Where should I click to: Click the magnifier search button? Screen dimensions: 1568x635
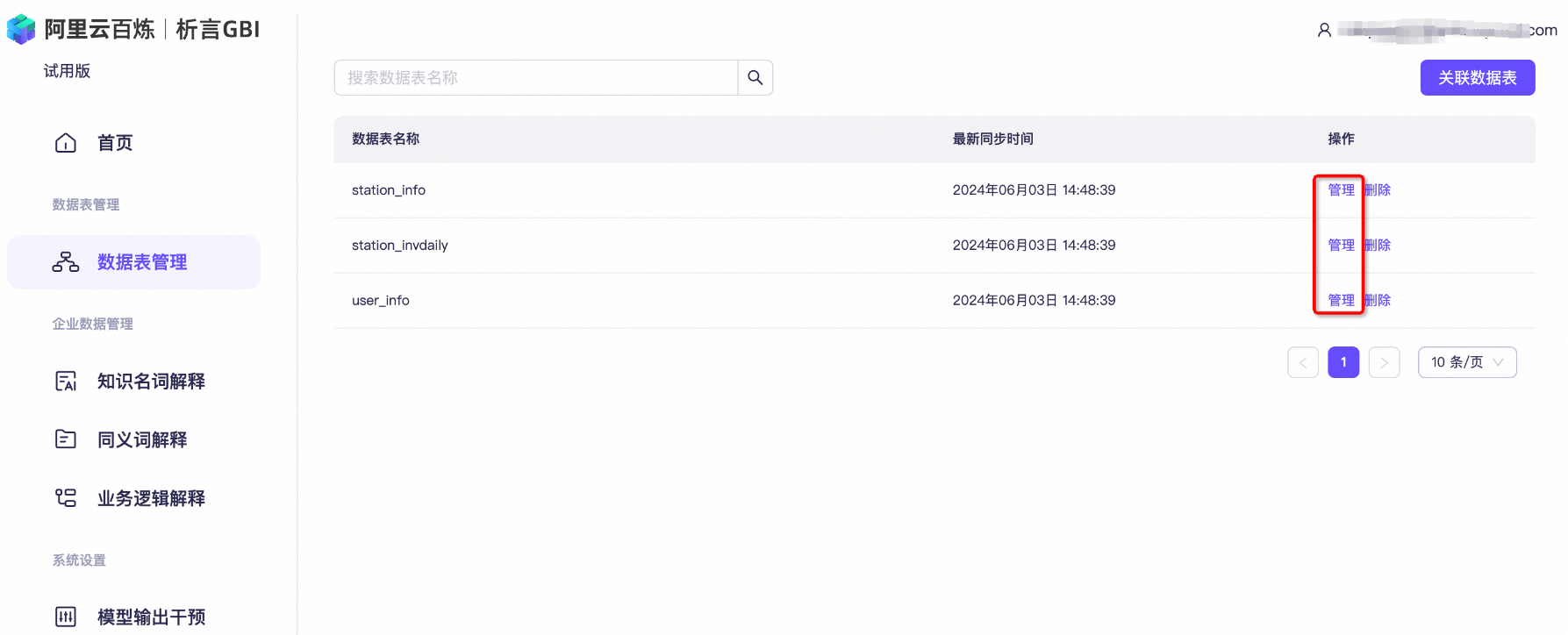755,78
